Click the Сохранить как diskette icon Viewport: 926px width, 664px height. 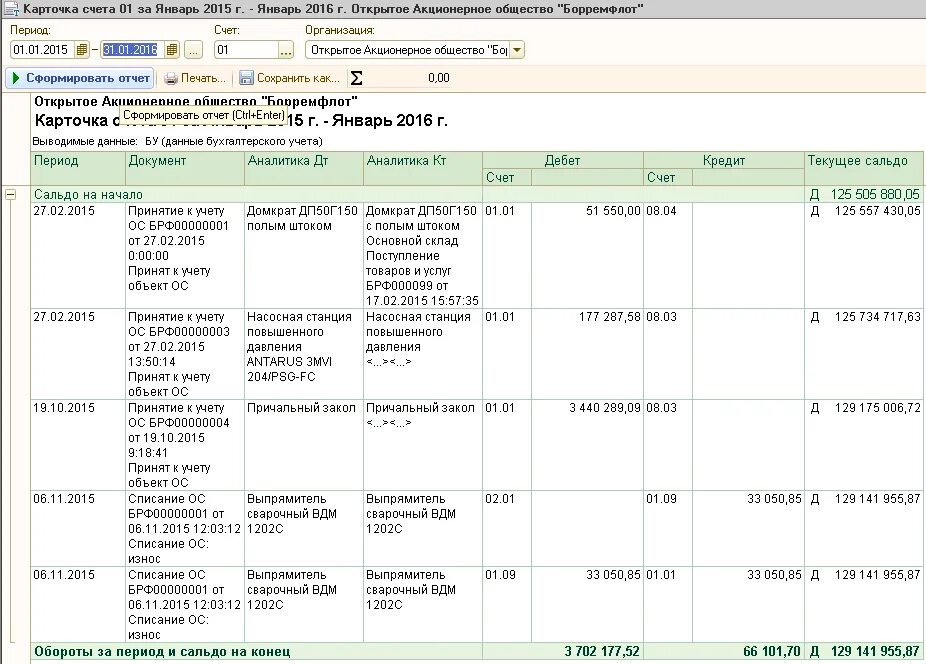coord(246,78)
